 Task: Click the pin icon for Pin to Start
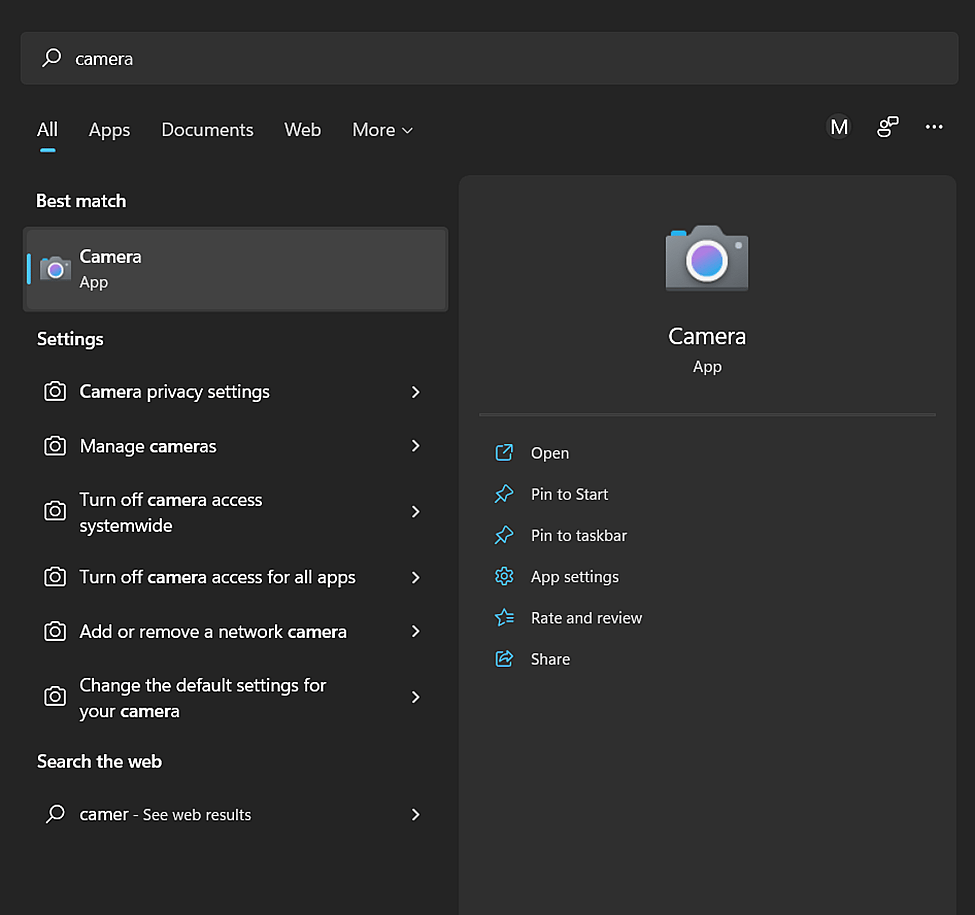(x=504, y=494)
